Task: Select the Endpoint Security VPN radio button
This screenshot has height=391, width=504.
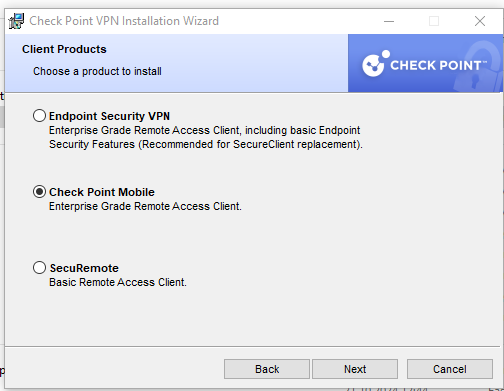Action: click(39, 116)
